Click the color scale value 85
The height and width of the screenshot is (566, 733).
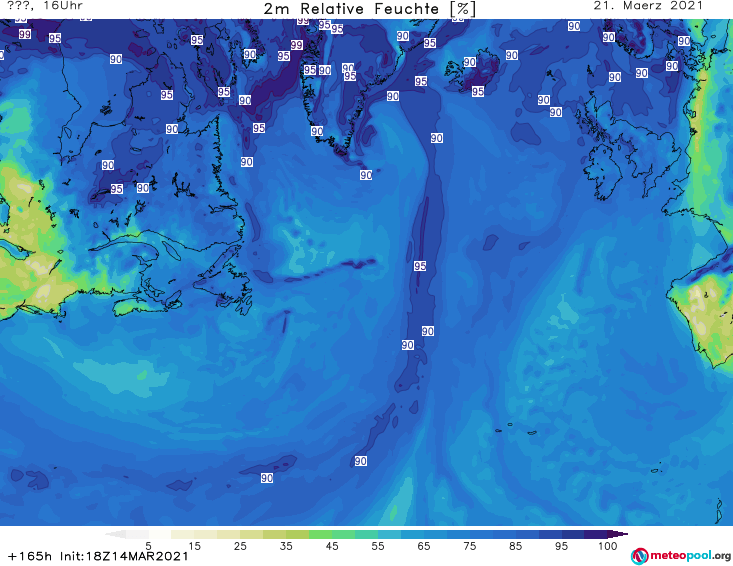515,546
